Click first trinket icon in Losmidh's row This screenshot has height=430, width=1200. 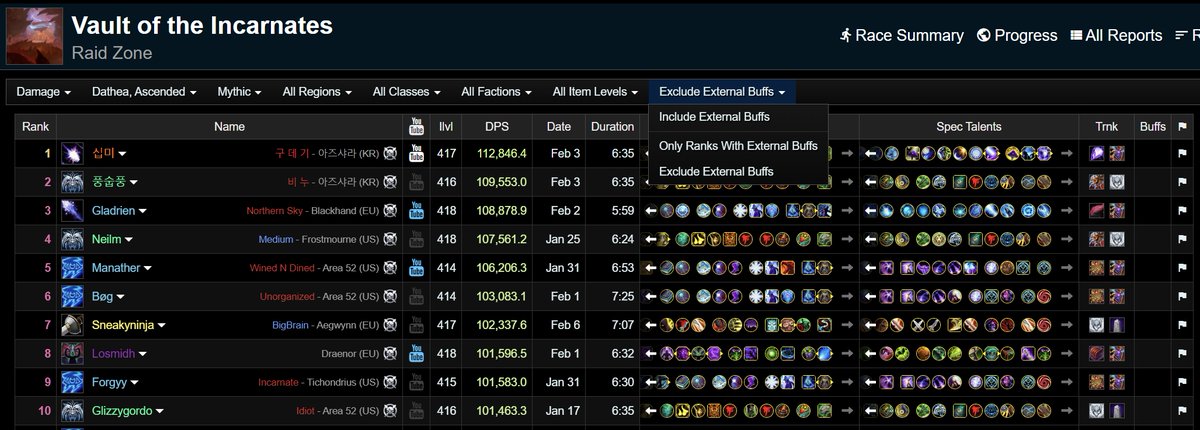1097,354
